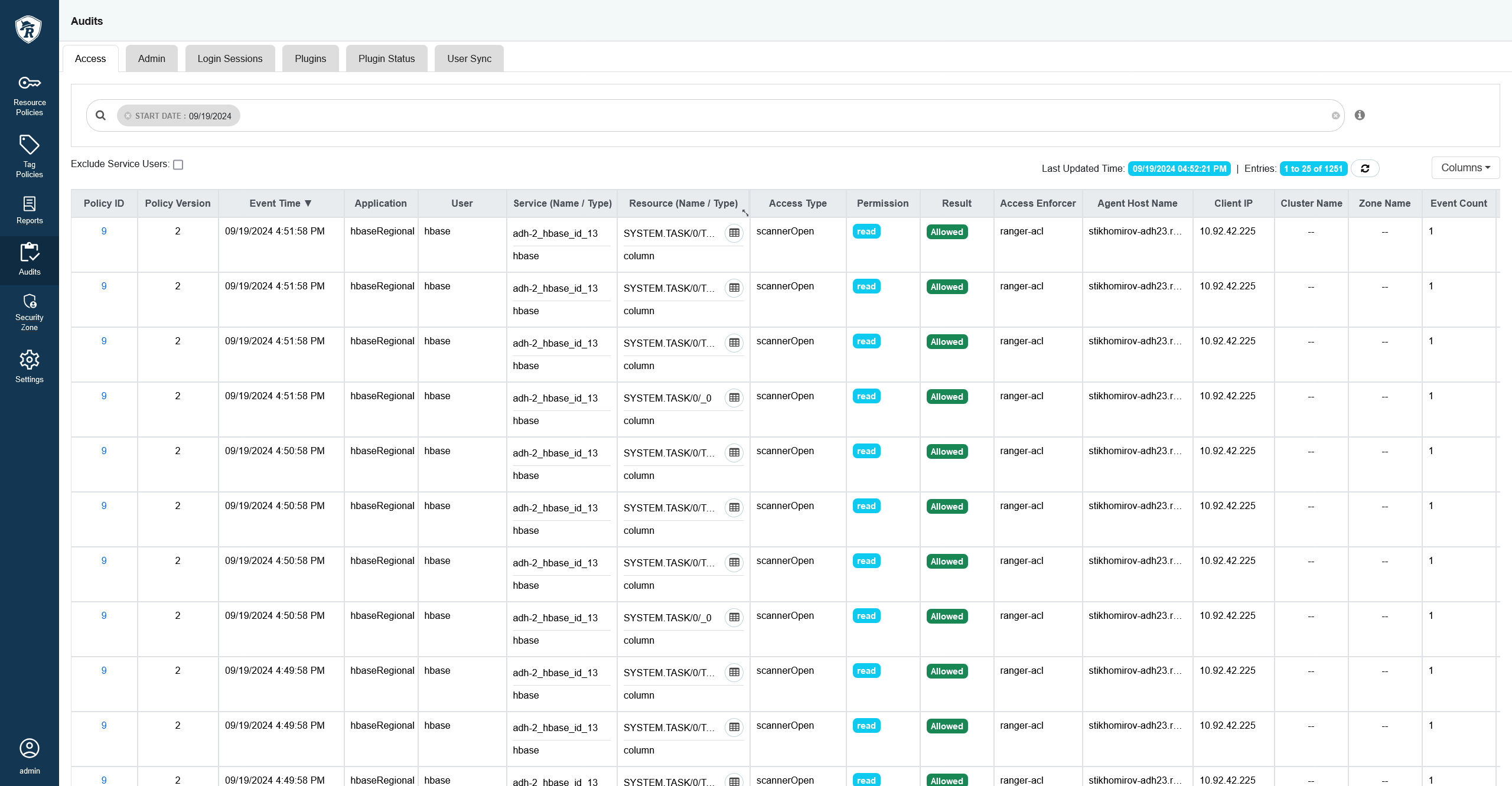Click the refresh entries icon top right
1512x786 pixels.
point(1365,168)
